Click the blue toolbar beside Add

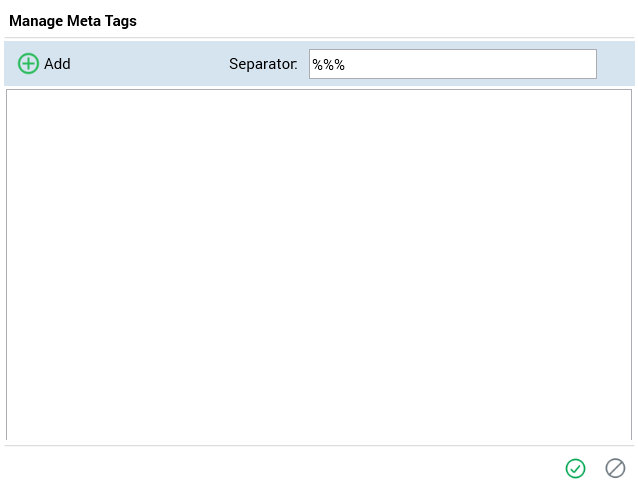click(x=150, y=64)
